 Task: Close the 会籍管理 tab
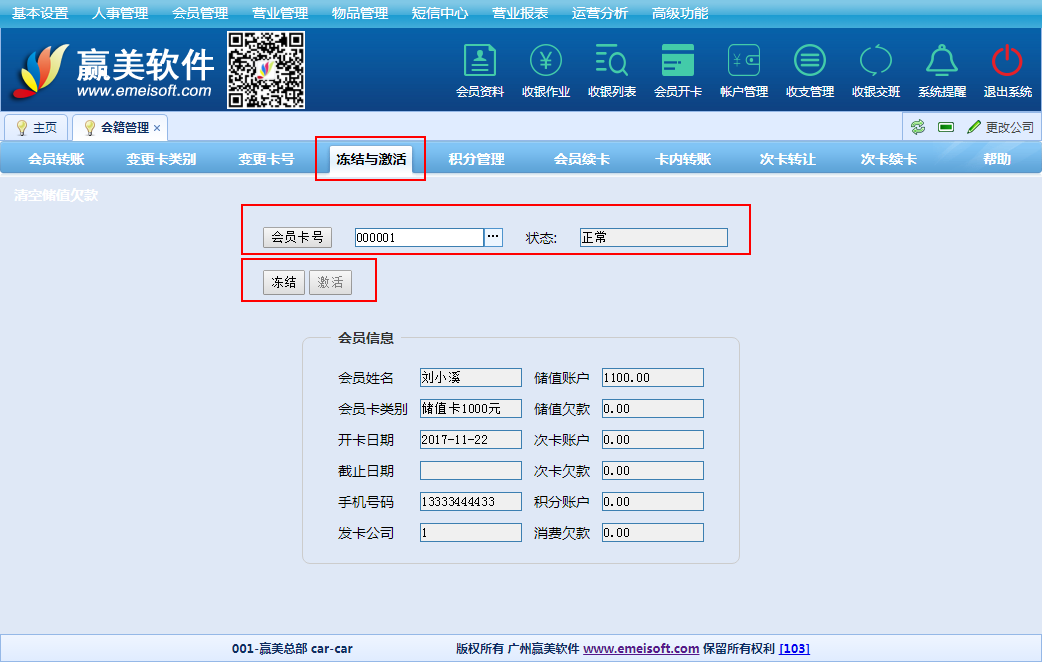coord(157,128)
